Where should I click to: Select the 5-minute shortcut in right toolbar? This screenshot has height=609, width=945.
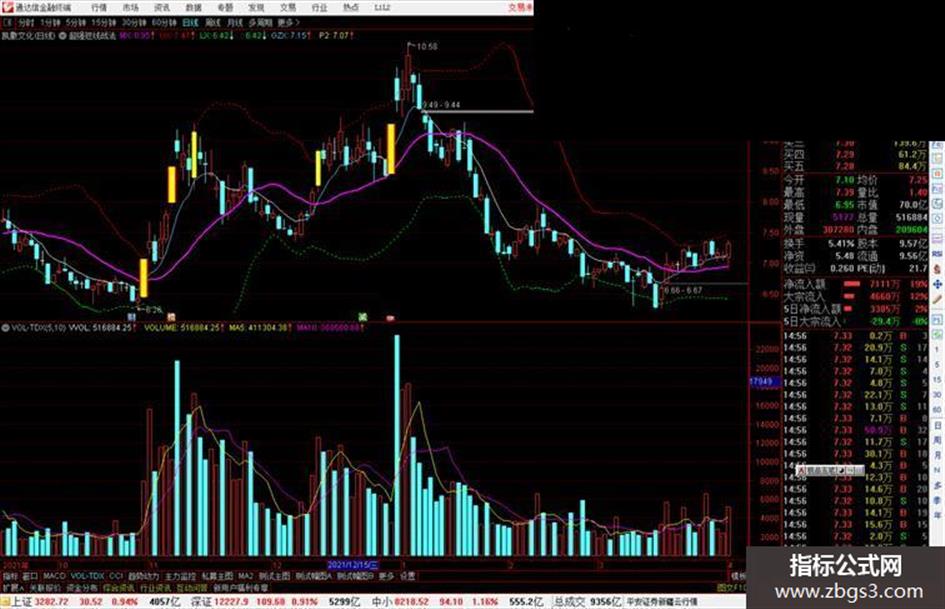[937, 365]
